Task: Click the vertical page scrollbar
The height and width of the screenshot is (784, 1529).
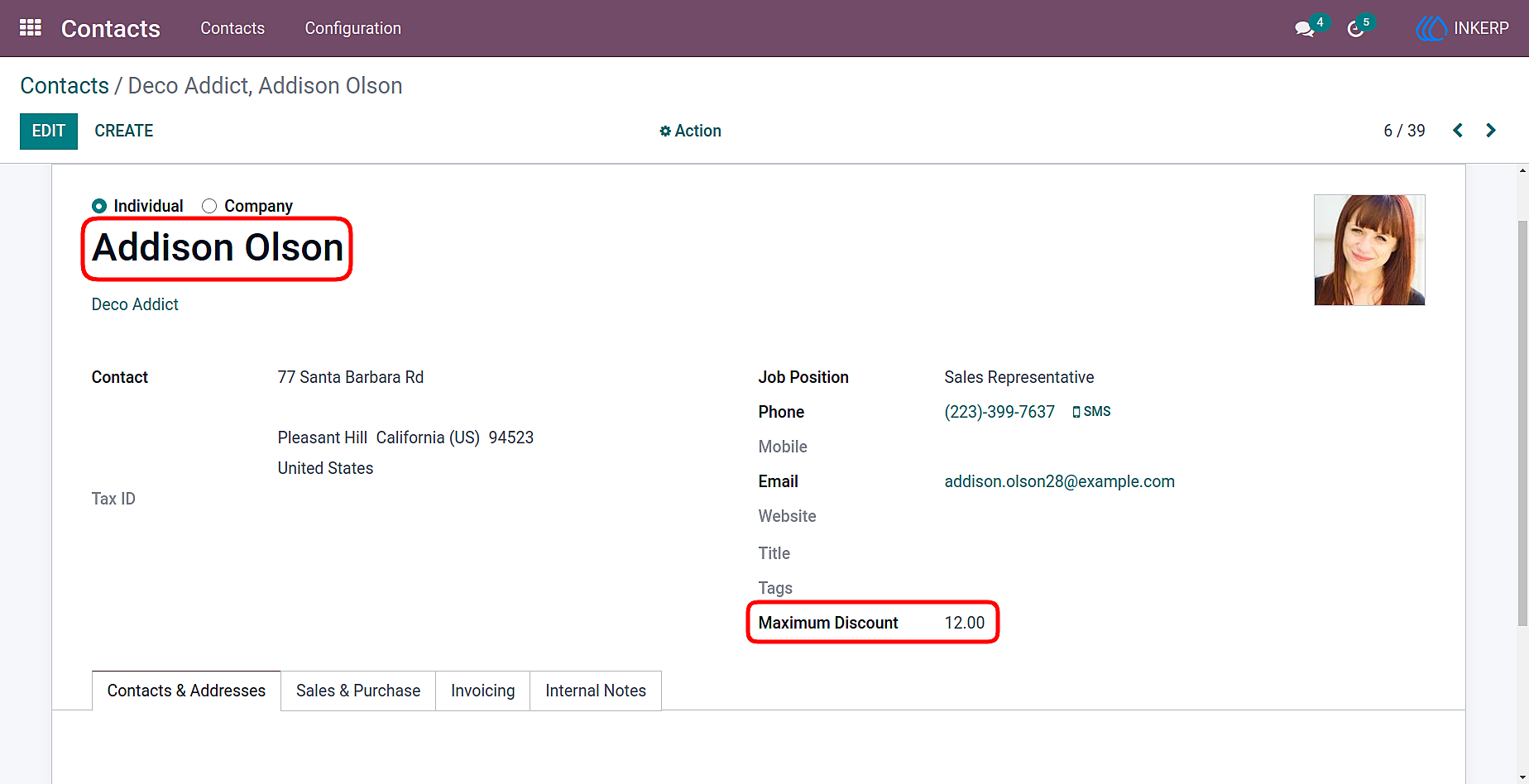Action: (x=1522, y=423)
